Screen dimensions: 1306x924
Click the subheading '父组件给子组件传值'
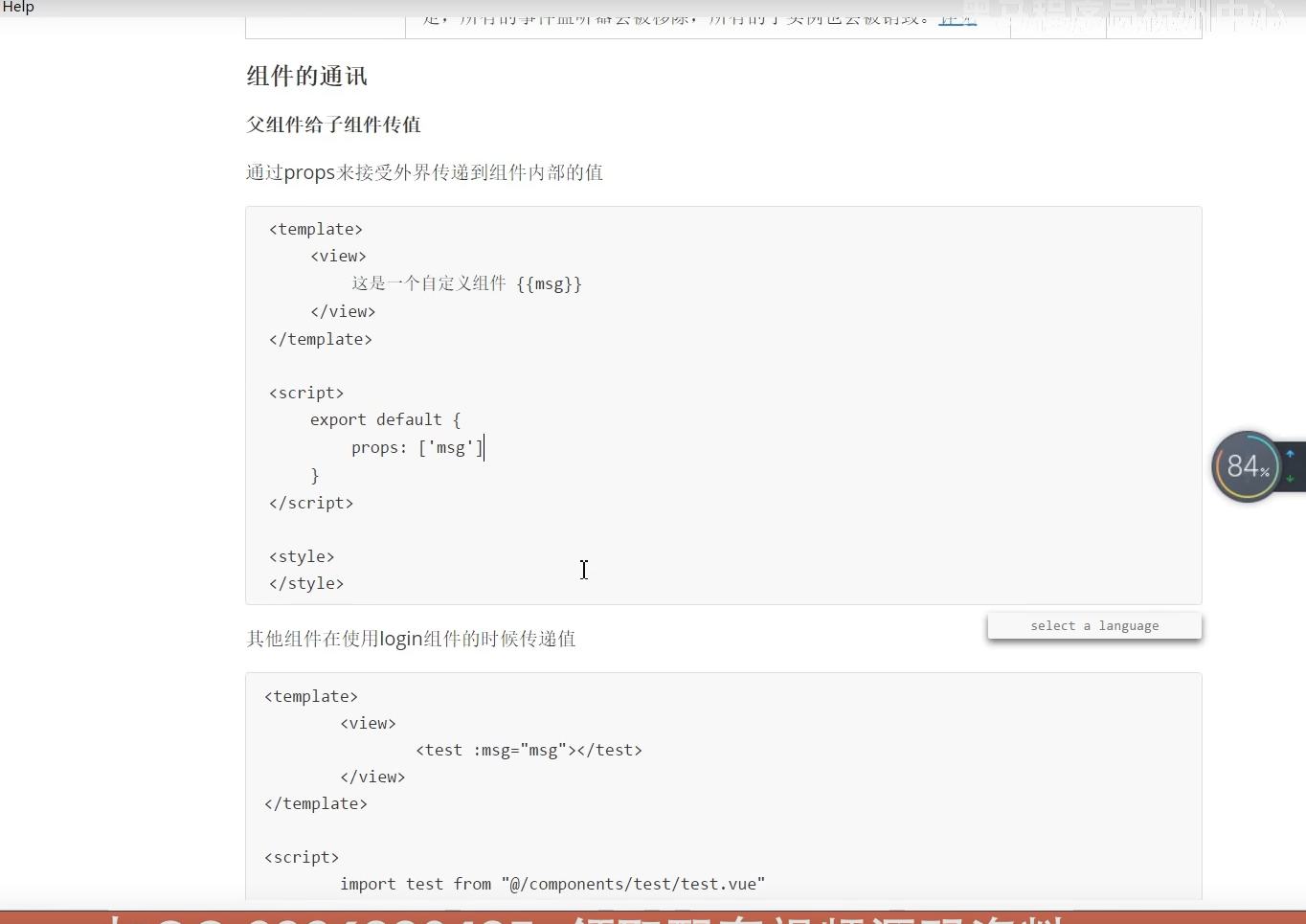(x=333, y=124)
